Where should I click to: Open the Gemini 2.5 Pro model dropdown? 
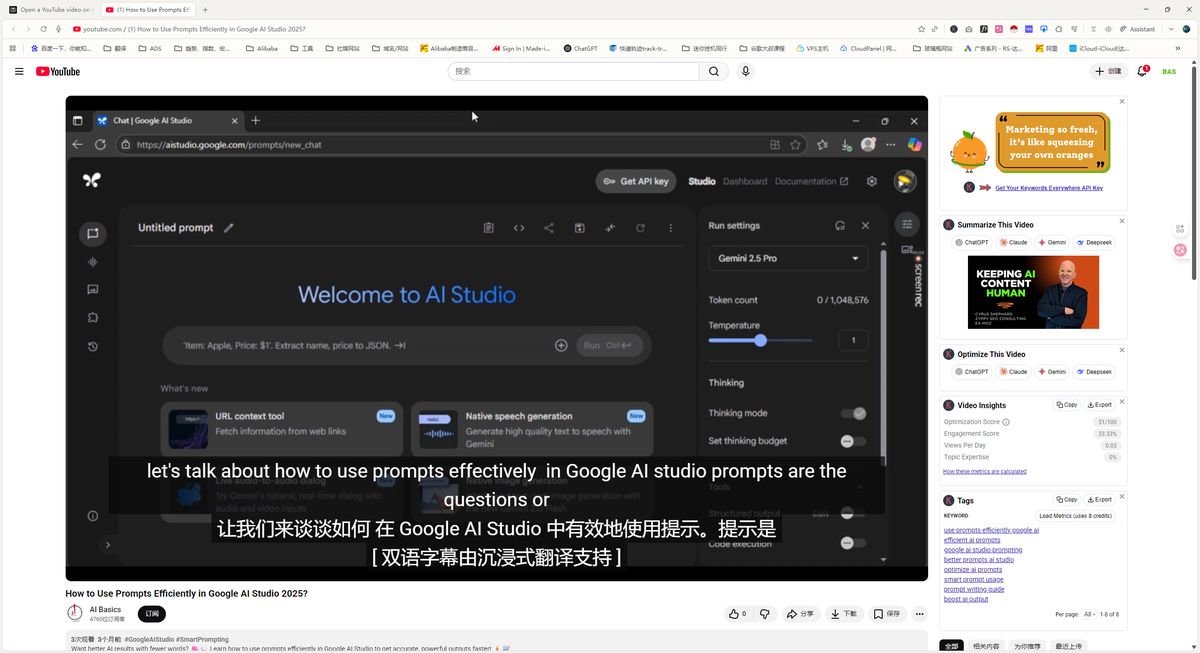pos(787,258)
